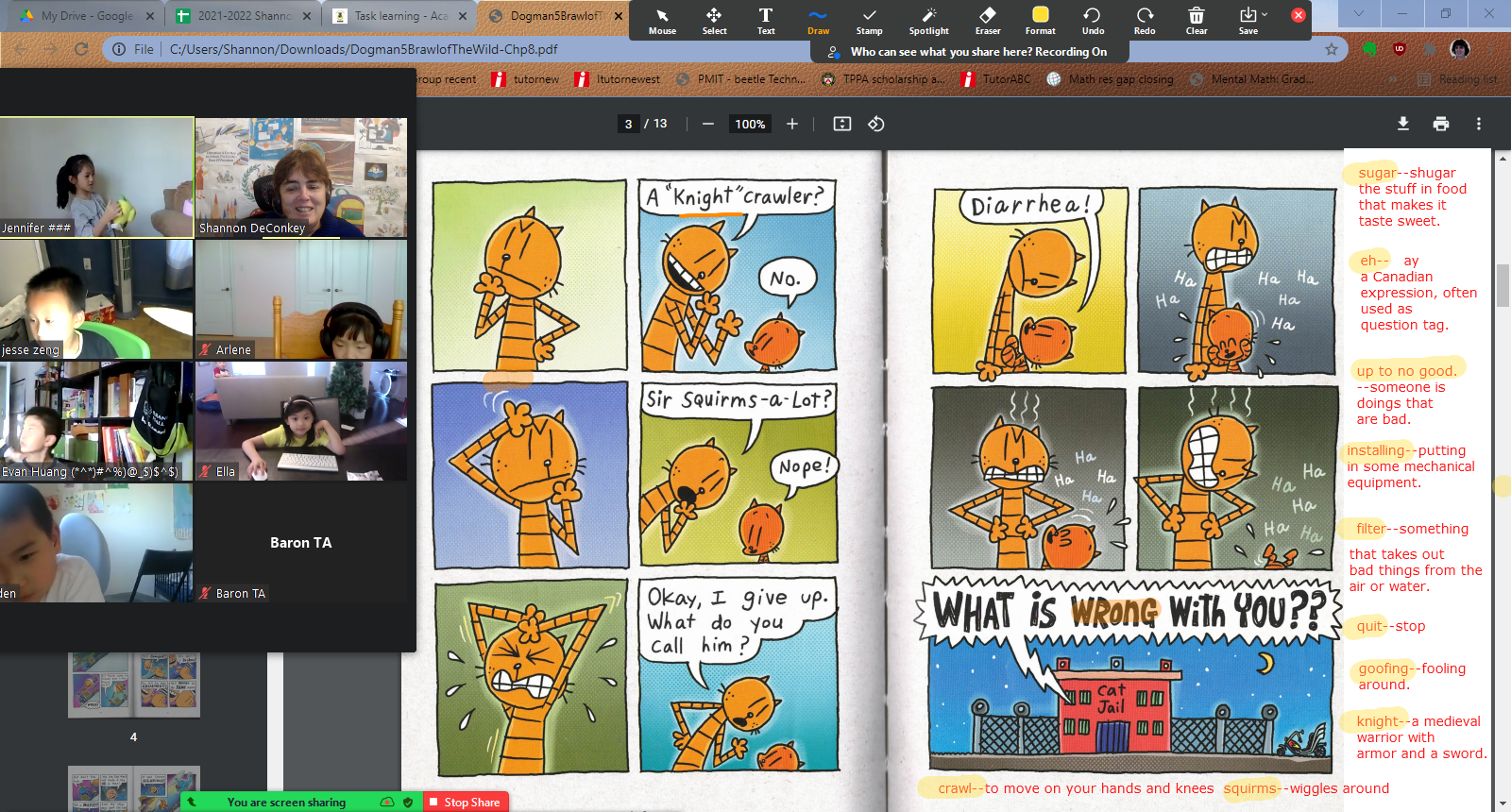Open the Extensions puzzle menu
The height and width of the screenshot is (812, 1511).
click(1430, 49)
